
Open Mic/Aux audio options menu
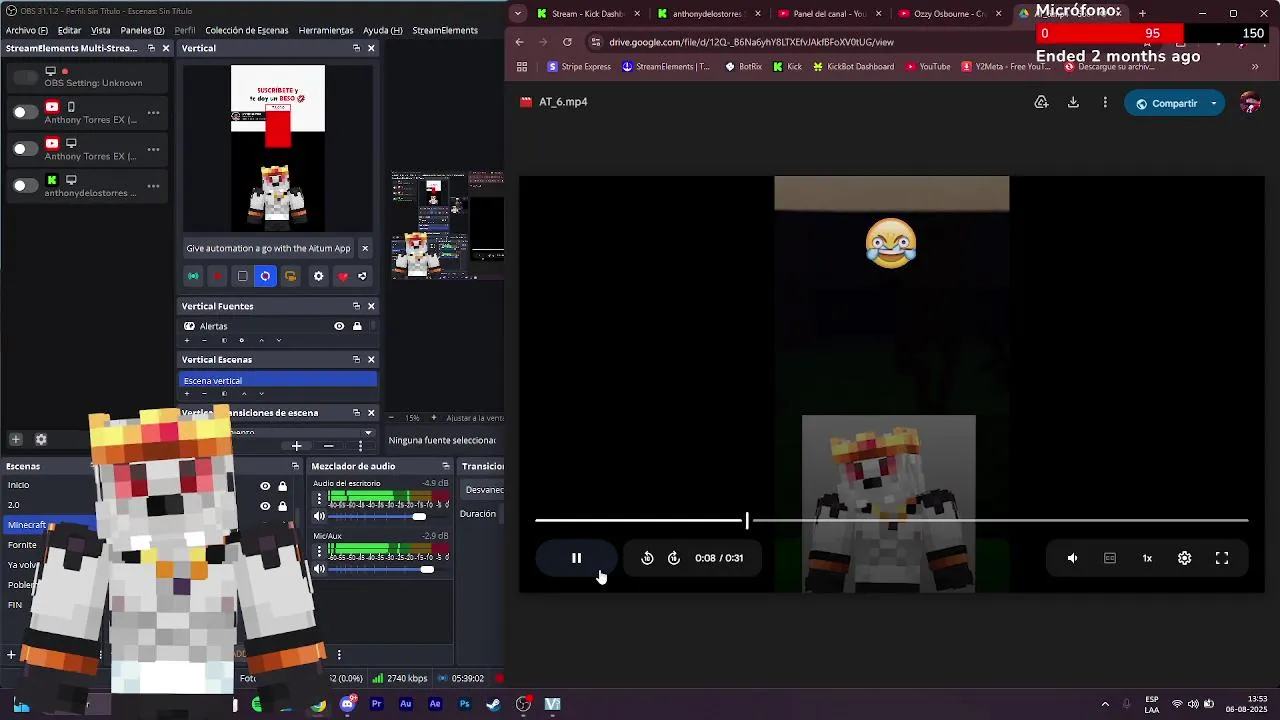(x=320, y=550)
